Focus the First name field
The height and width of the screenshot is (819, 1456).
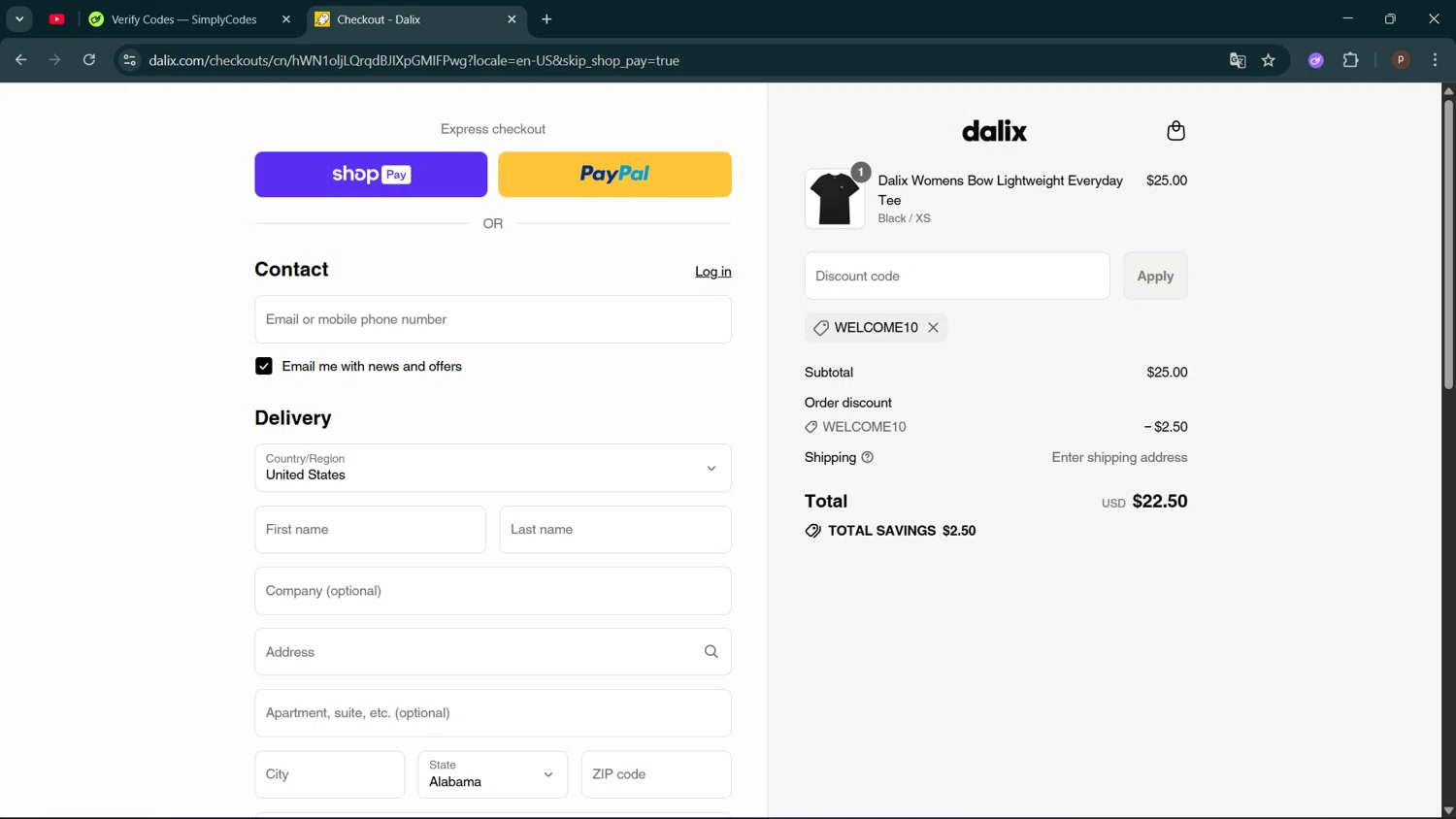pyautogui.click(x=370, y=530)
